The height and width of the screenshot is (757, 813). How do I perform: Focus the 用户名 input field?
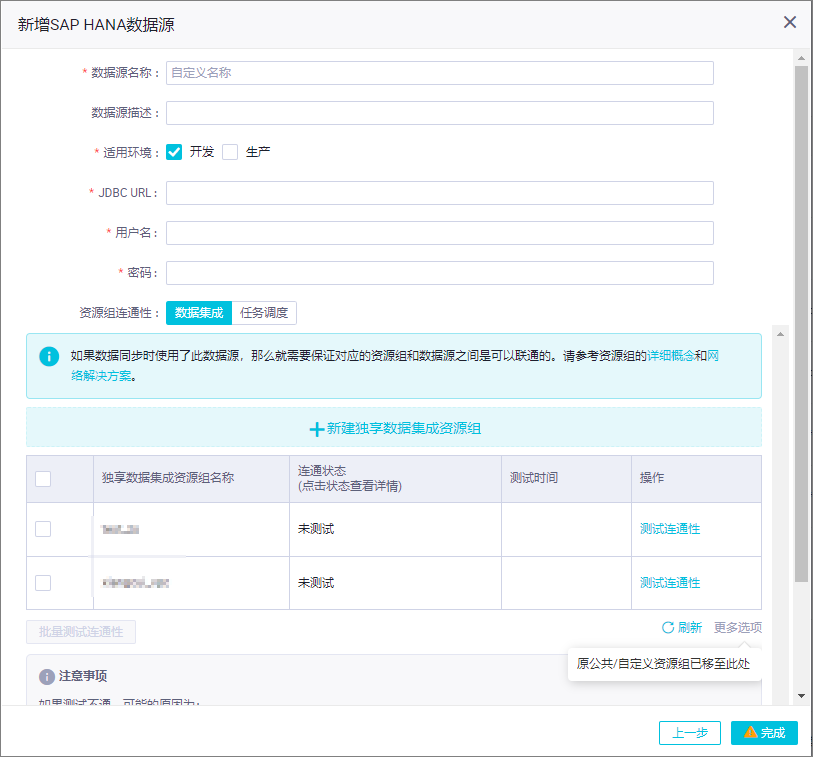440,233
